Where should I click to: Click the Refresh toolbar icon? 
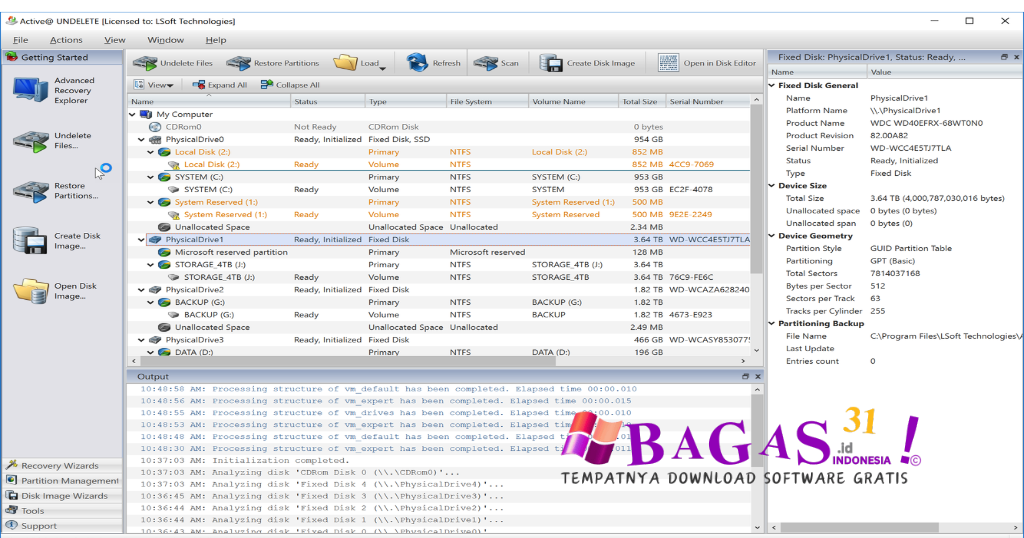[417, 63]
